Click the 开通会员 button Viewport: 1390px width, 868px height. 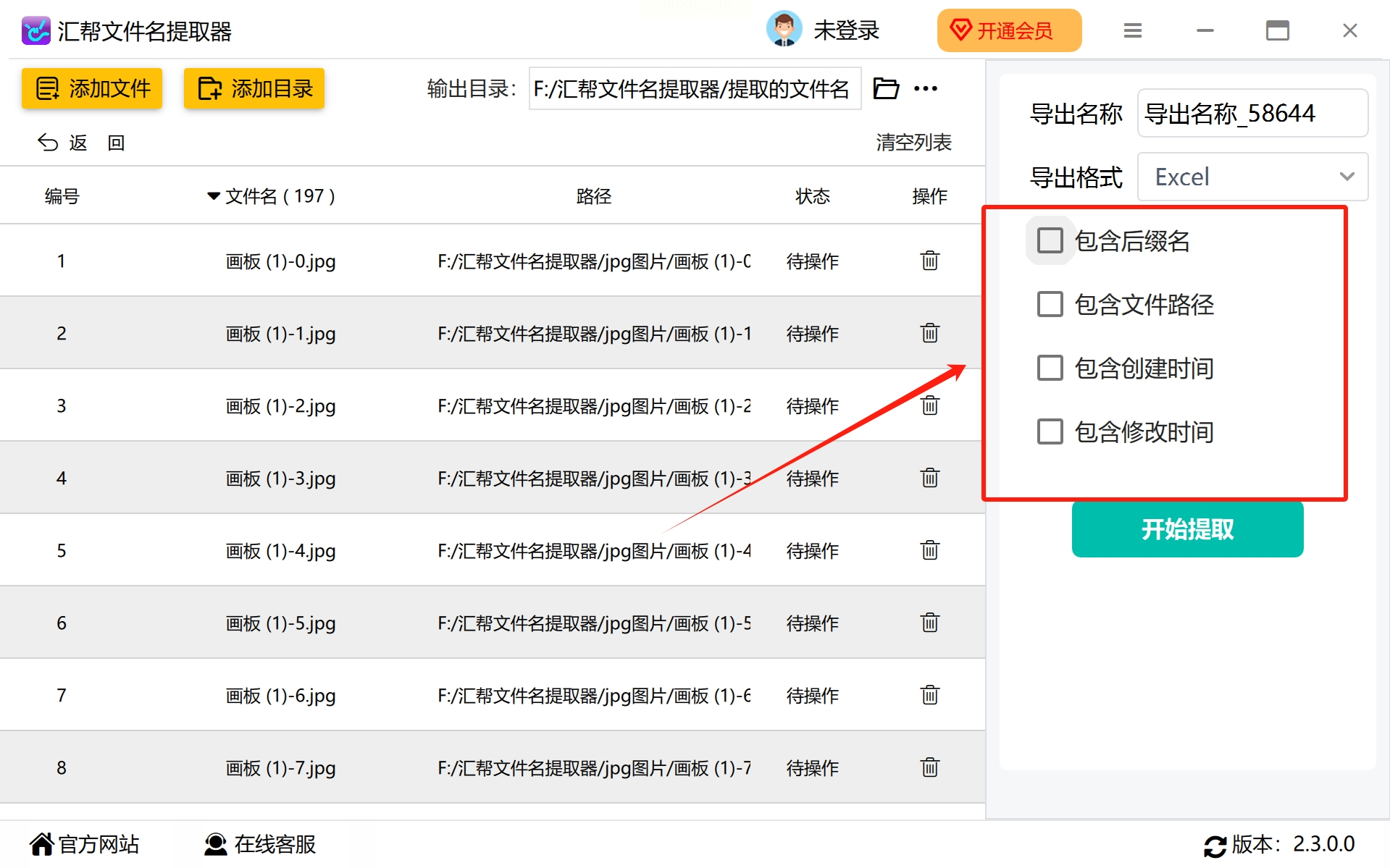pyautogui.click(x=1009, y=30)
